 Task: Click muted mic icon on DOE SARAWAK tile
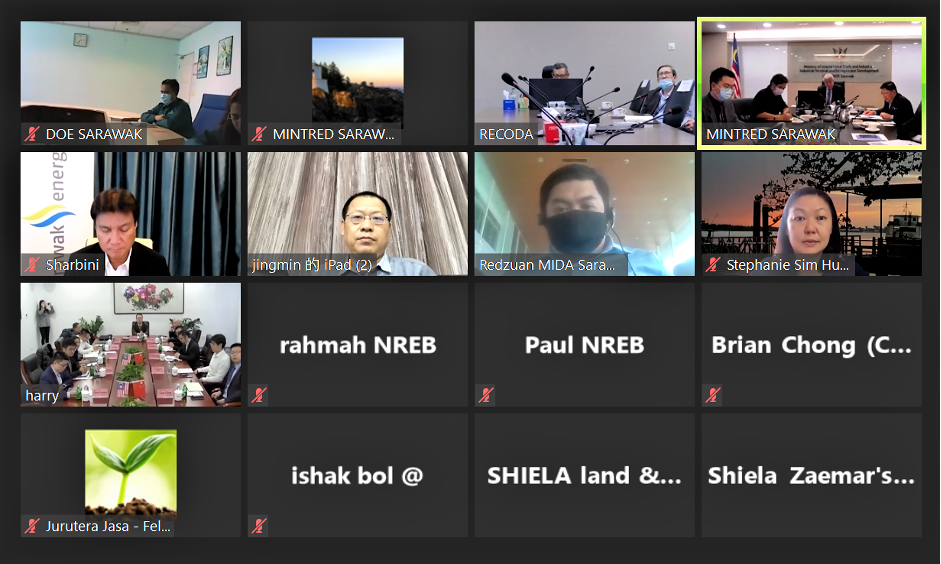pos(32,134)
